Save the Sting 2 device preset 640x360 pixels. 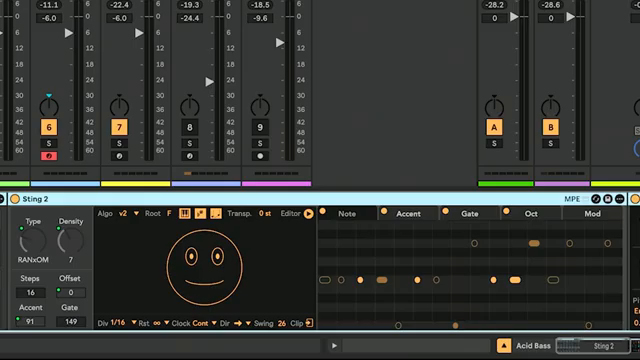608,199
